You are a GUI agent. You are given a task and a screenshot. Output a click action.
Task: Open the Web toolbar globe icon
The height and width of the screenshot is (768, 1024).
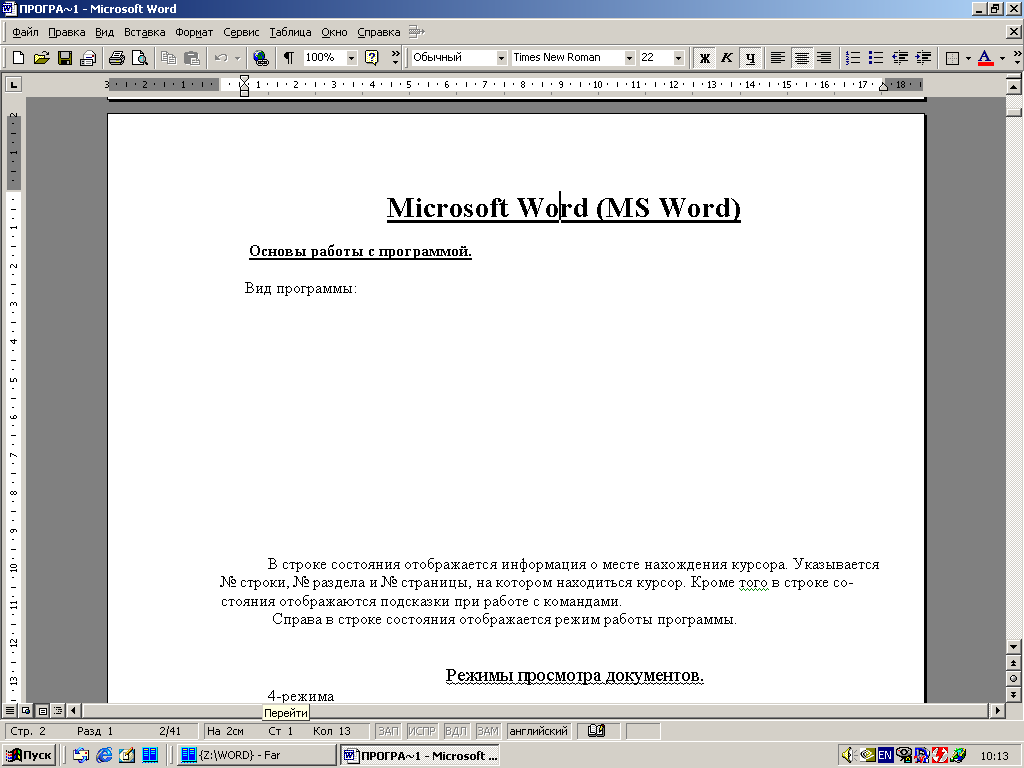[261, 57]
